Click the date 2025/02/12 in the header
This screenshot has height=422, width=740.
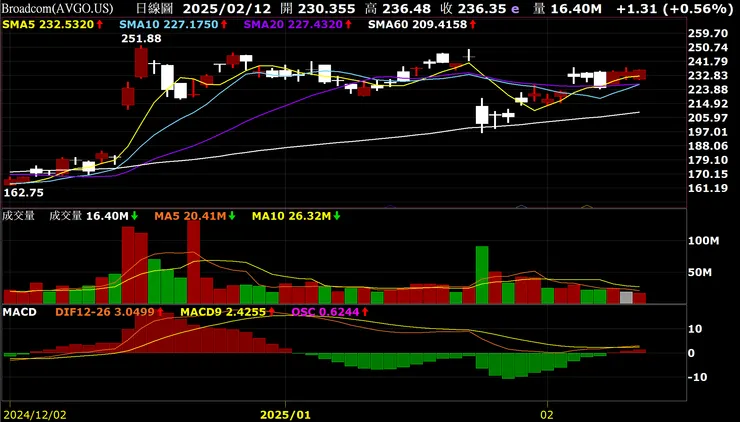227,8
